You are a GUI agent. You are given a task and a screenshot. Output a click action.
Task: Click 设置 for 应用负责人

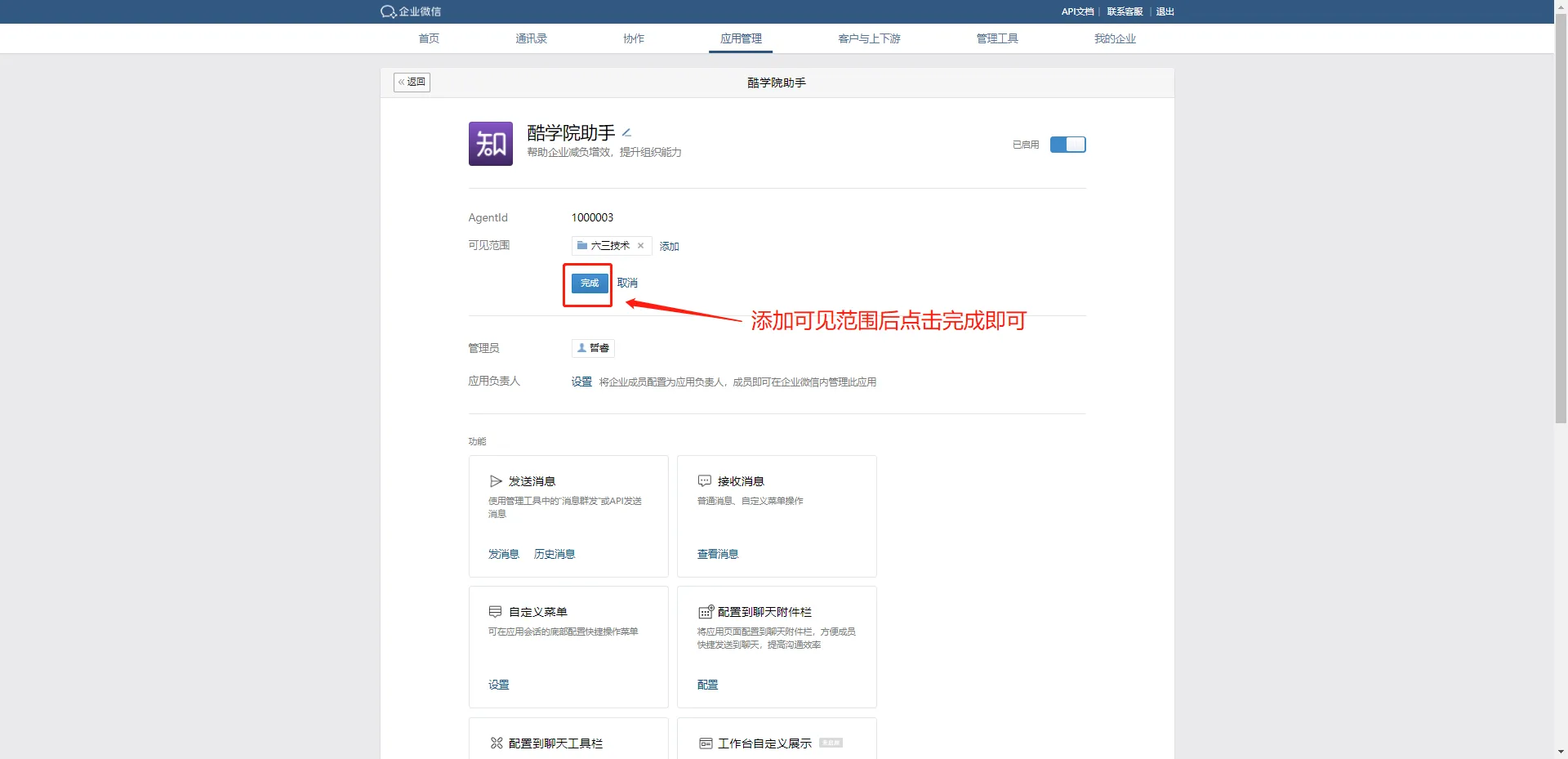tap(581, 382)
